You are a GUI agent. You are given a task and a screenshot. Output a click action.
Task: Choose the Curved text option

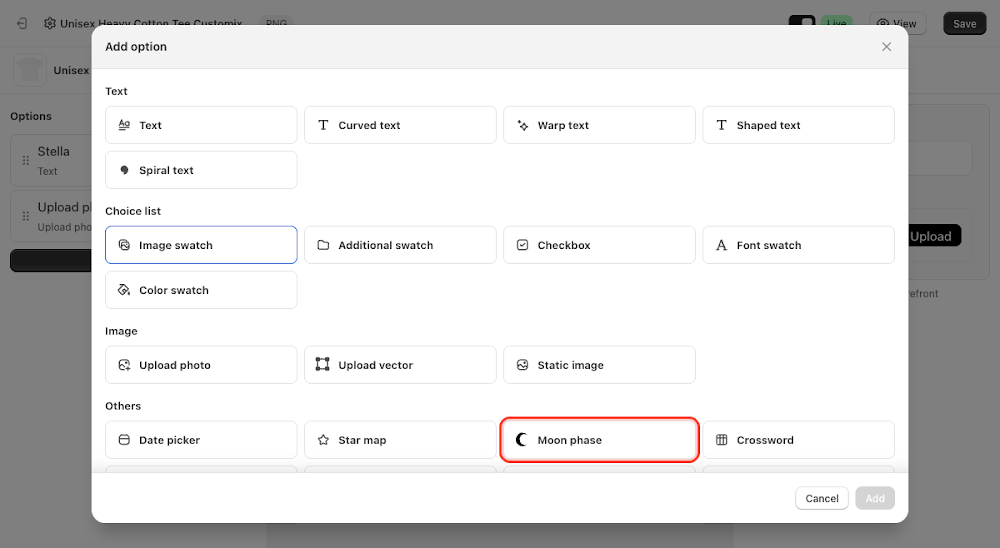400,125
